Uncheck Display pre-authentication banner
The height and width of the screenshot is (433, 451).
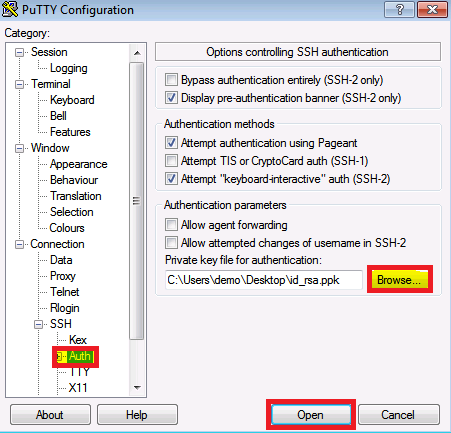click(171, 98)
